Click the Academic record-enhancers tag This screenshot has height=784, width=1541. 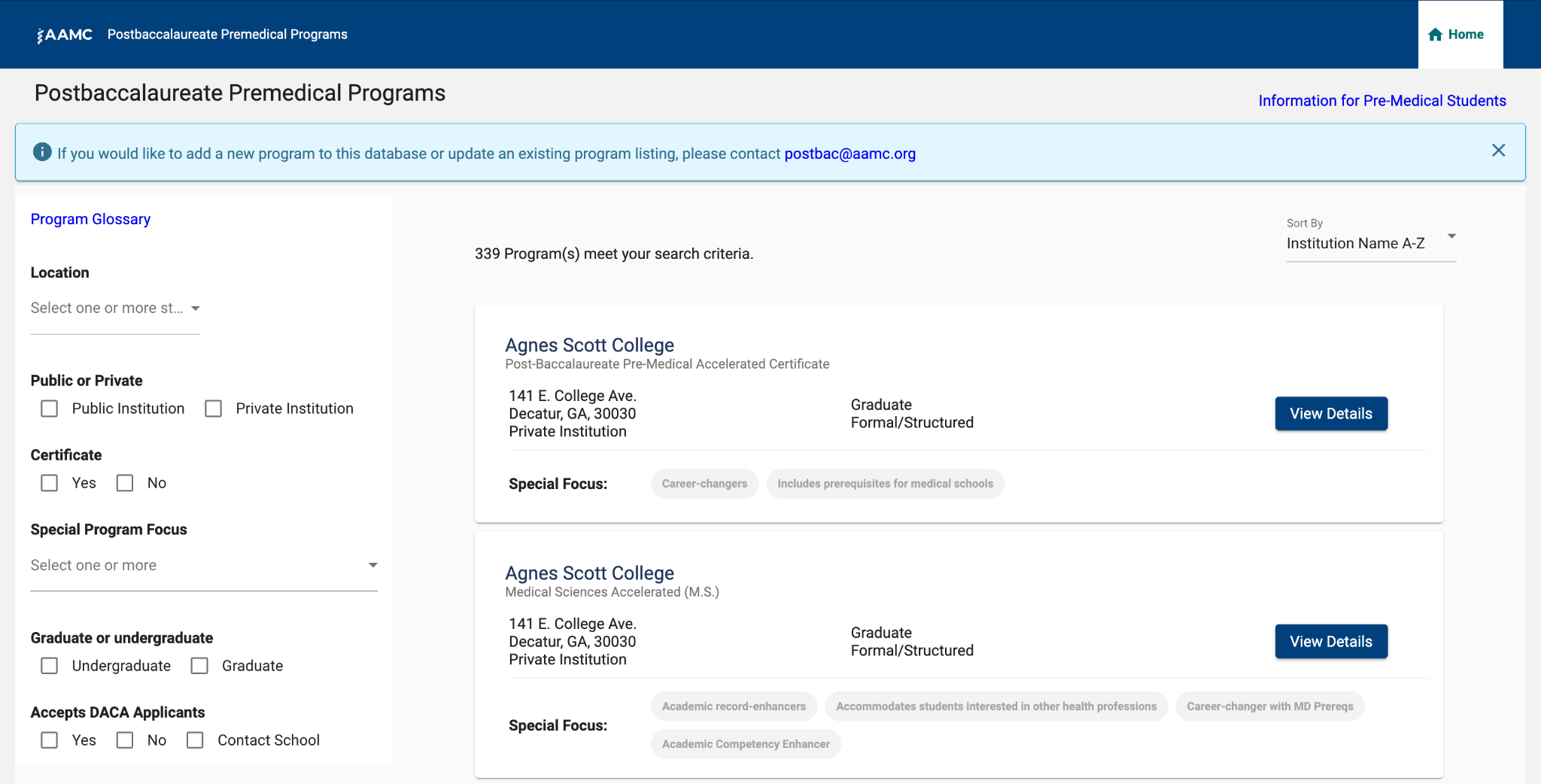coord(734,706)
